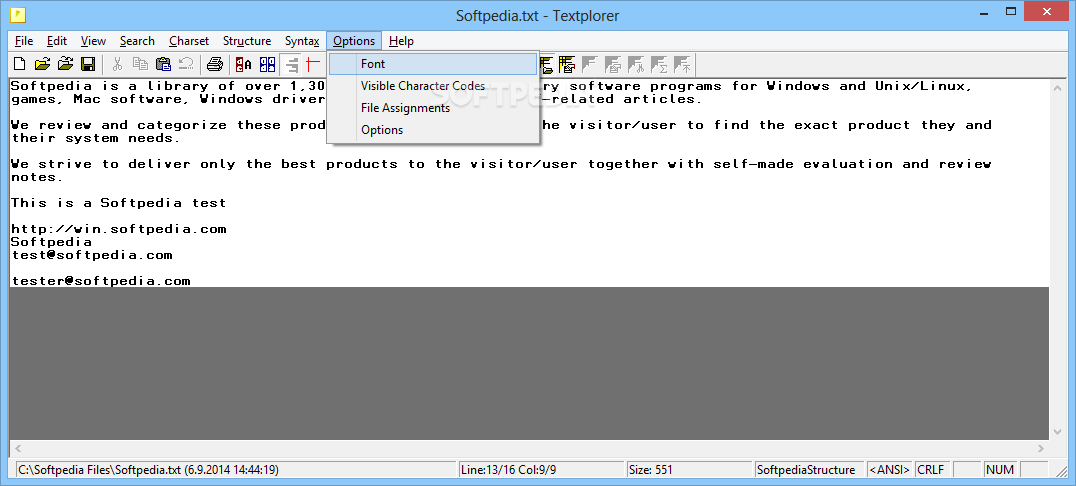Click the greyed structure icon with asterisk symbol
The height and width of the screenshot is (486, 1076).
coord(682,65)
